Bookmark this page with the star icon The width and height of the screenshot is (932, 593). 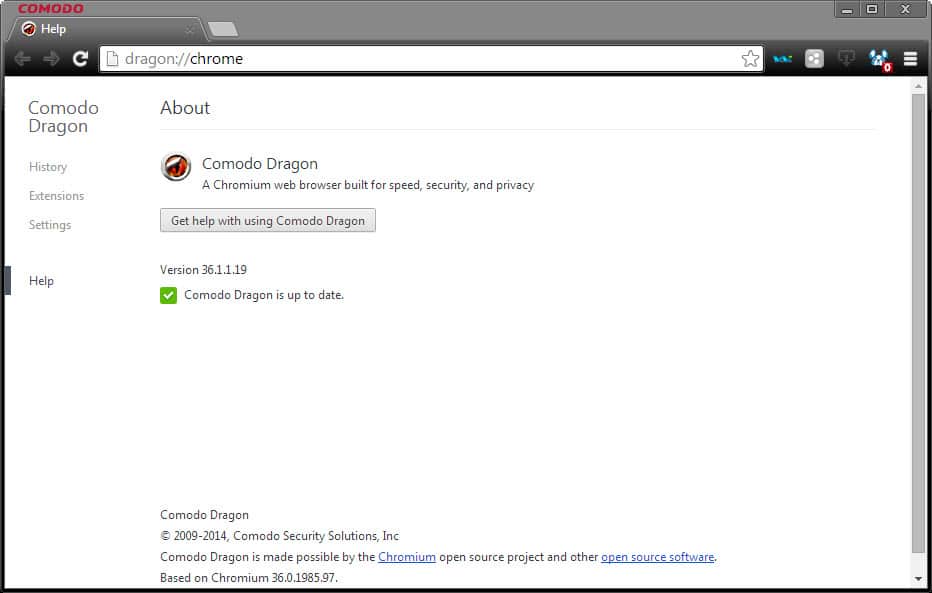click(x=750, y=59)
